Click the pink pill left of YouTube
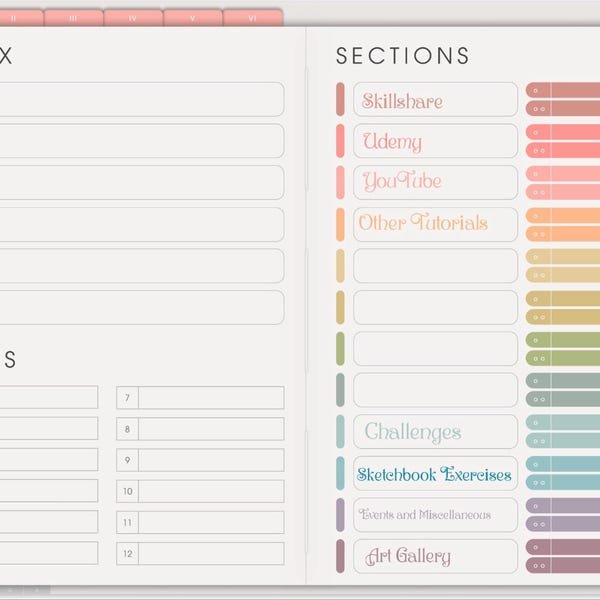Image resolution: width=600 pixels, height=600 pixels. coord(340,183)
